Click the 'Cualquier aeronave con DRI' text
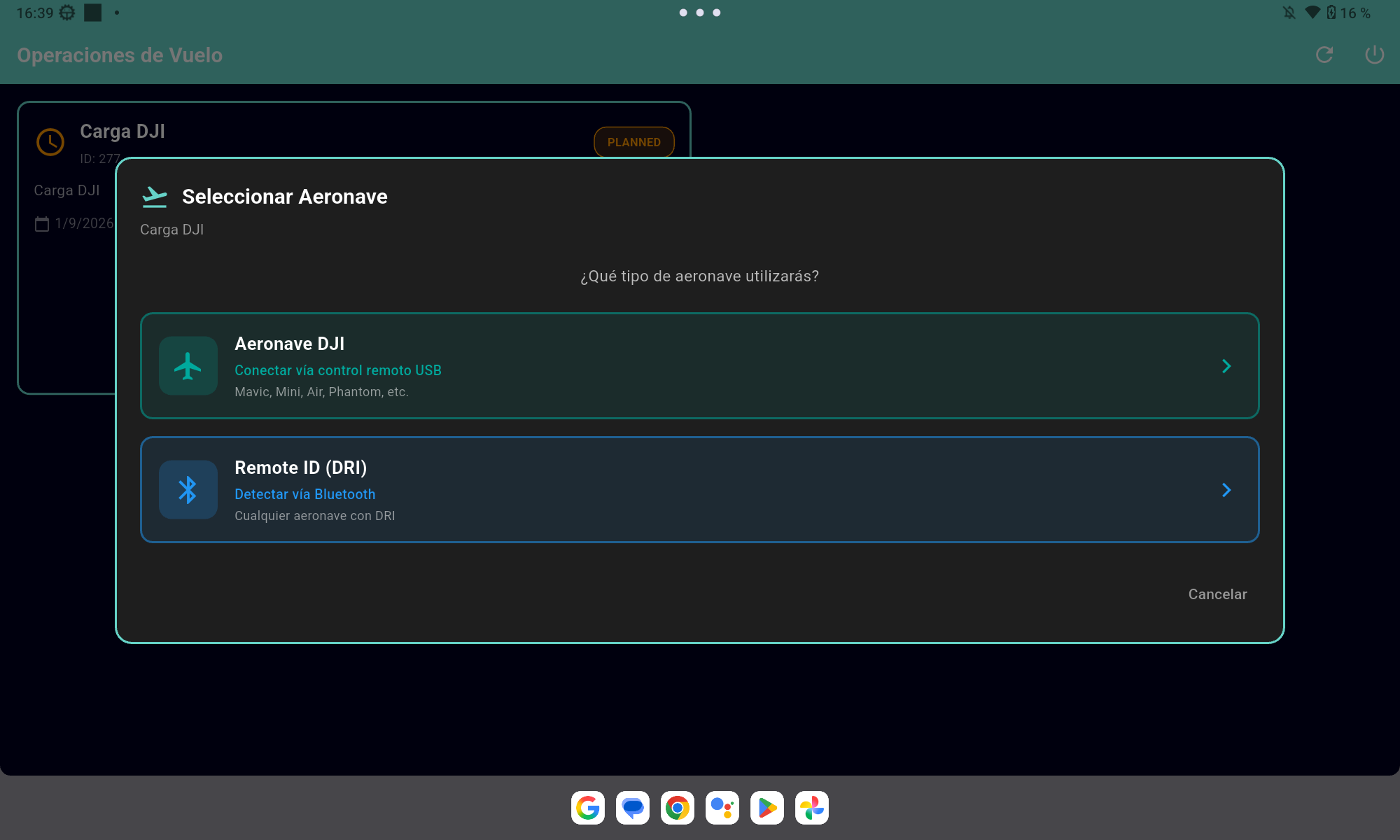The height and width of the screenshot is (840, 1400). point(315,516)
